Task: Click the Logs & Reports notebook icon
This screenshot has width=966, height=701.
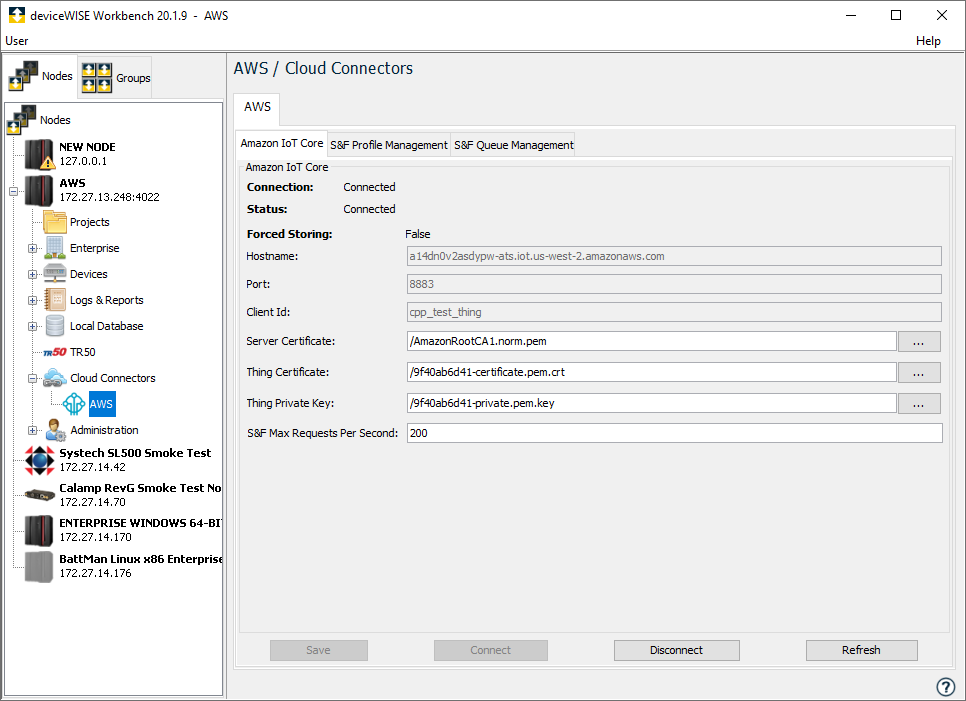Action: click(55, 300)
